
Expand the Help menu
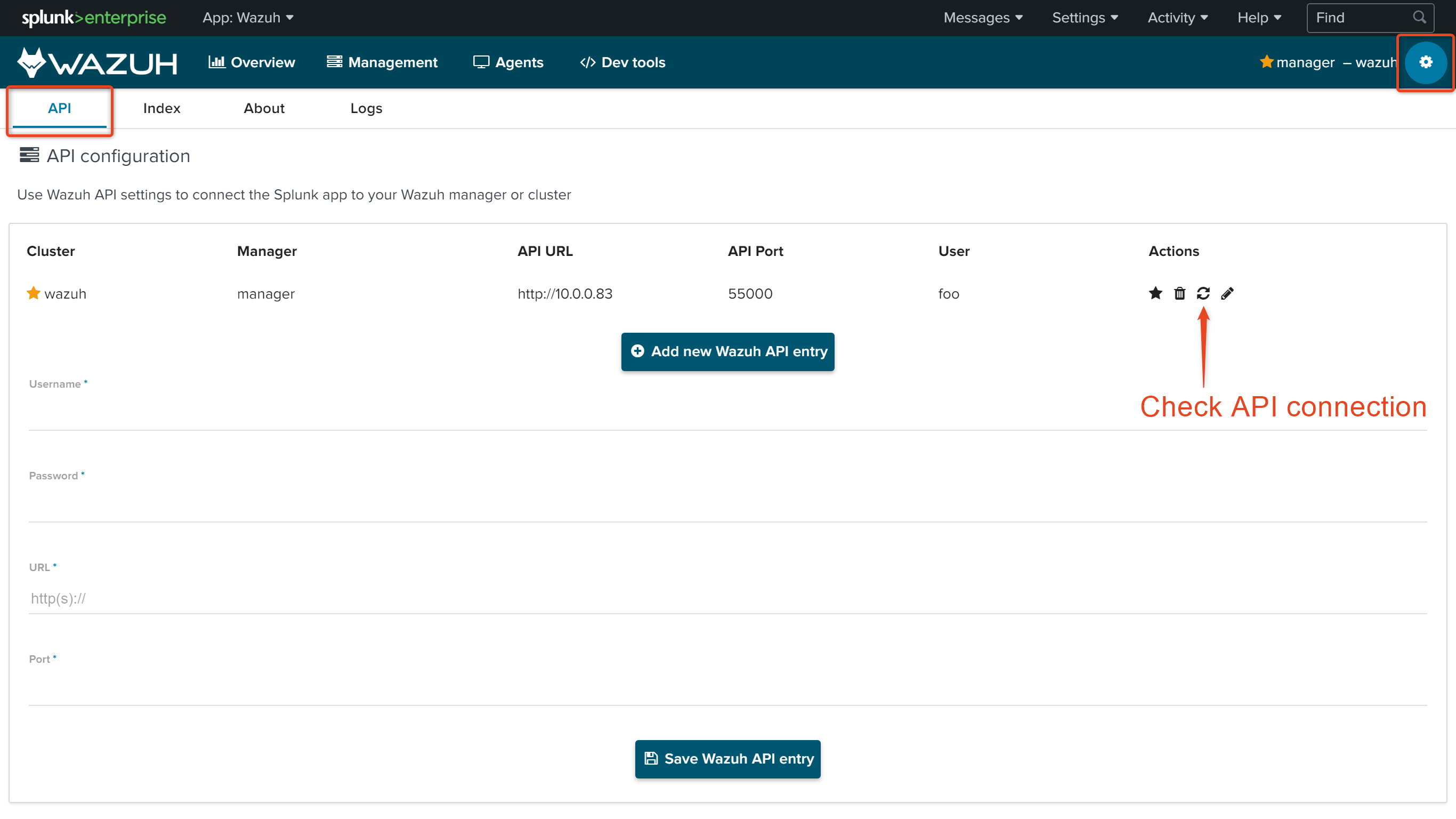[x=1259, y=18]
